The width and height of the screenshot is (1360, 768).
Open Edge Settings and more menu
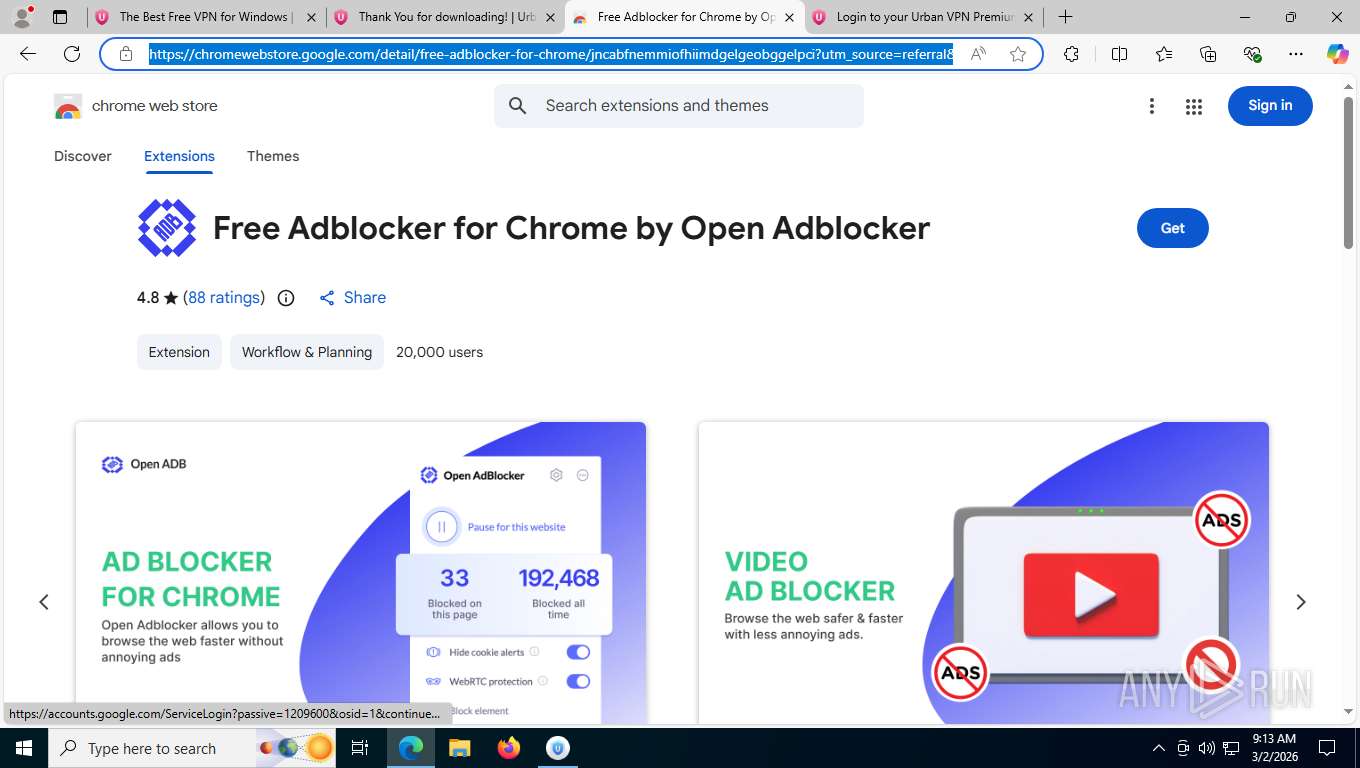click(x=1296, y=54)
